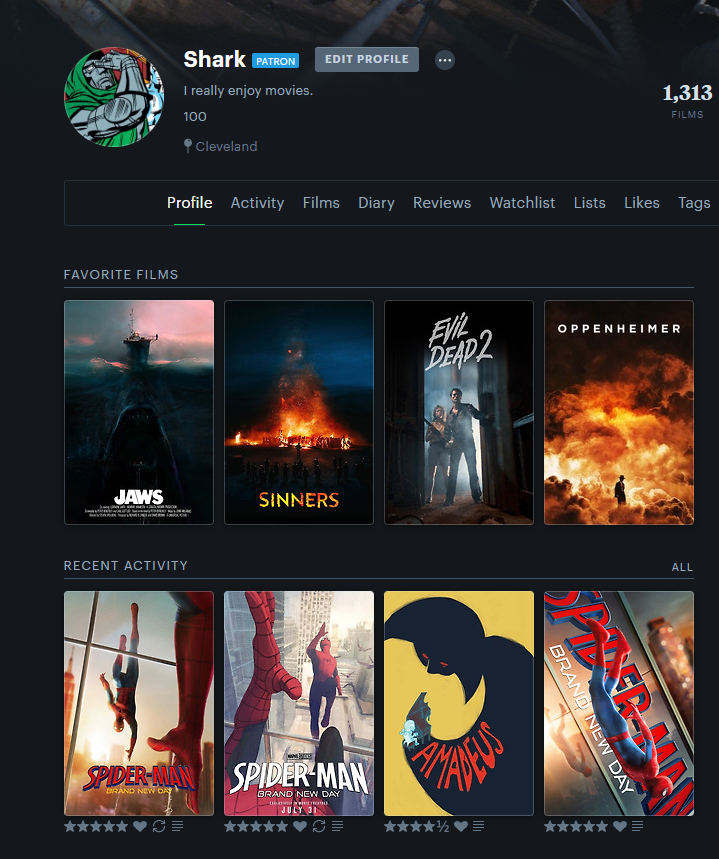This screenshot has width=719, height=859.
Task: Open the Likes tab
Action: (642, 203)
